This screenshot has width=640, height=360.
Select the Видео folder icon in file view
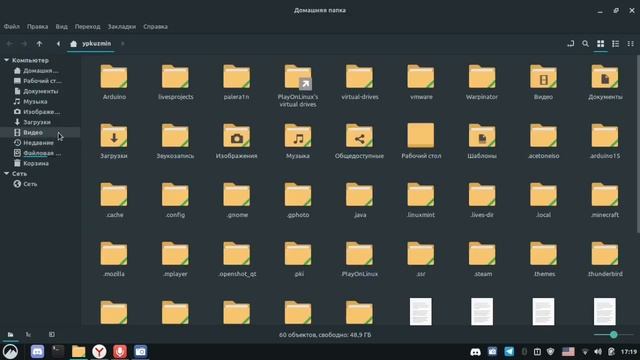tap(543, 77)
